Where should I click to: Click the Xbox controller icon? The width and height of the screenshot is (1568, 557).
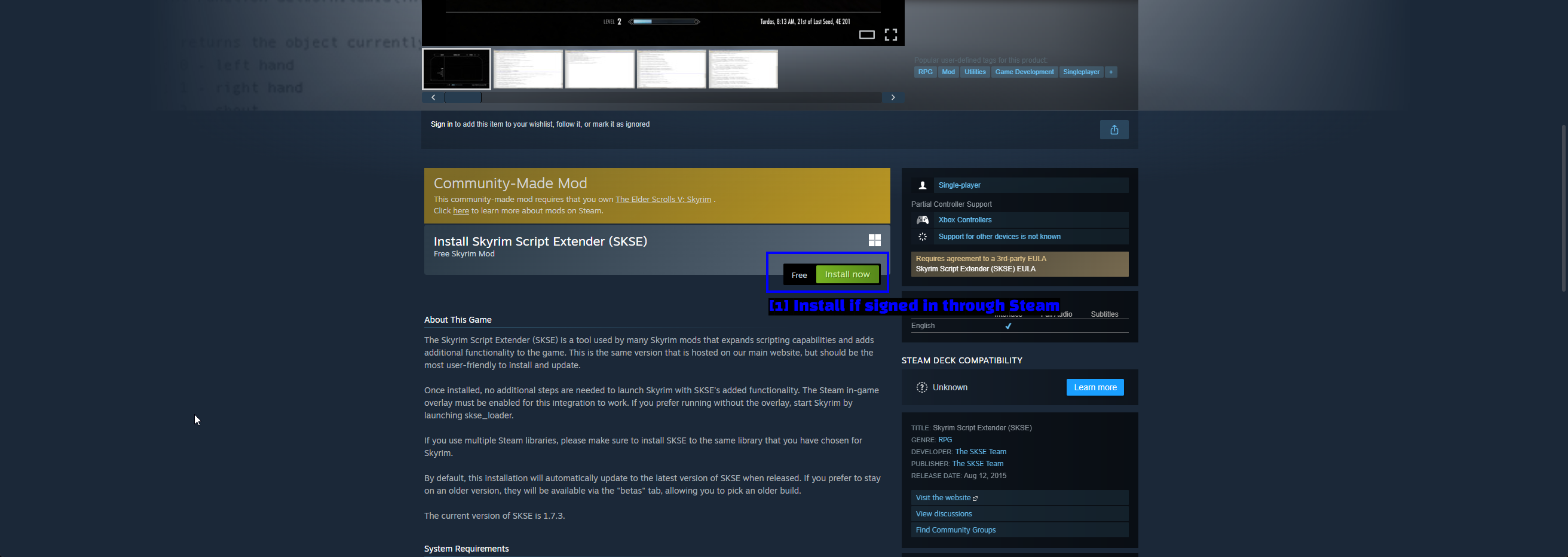tap(922, 220)
